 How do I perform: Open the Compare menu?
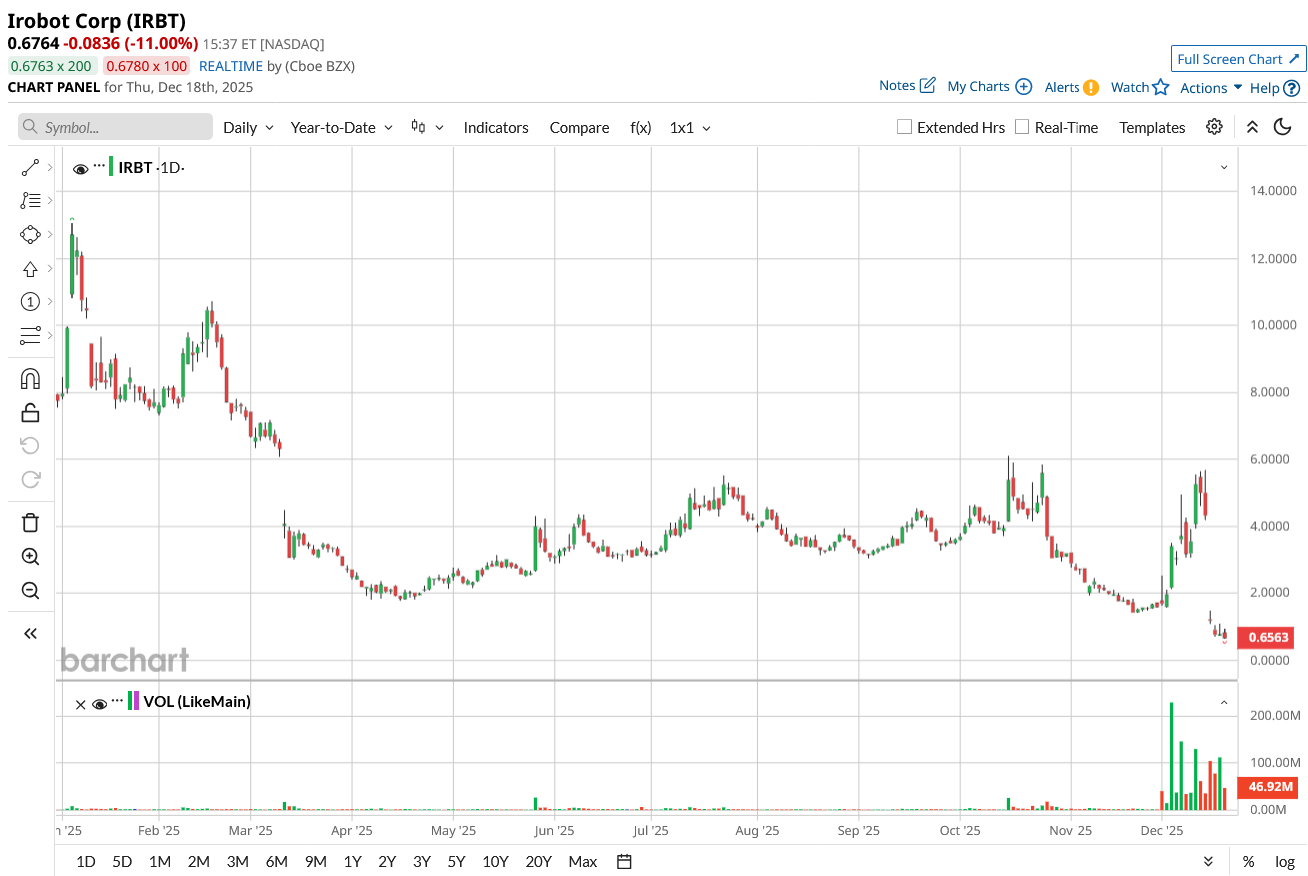click(x=579, y=127)
